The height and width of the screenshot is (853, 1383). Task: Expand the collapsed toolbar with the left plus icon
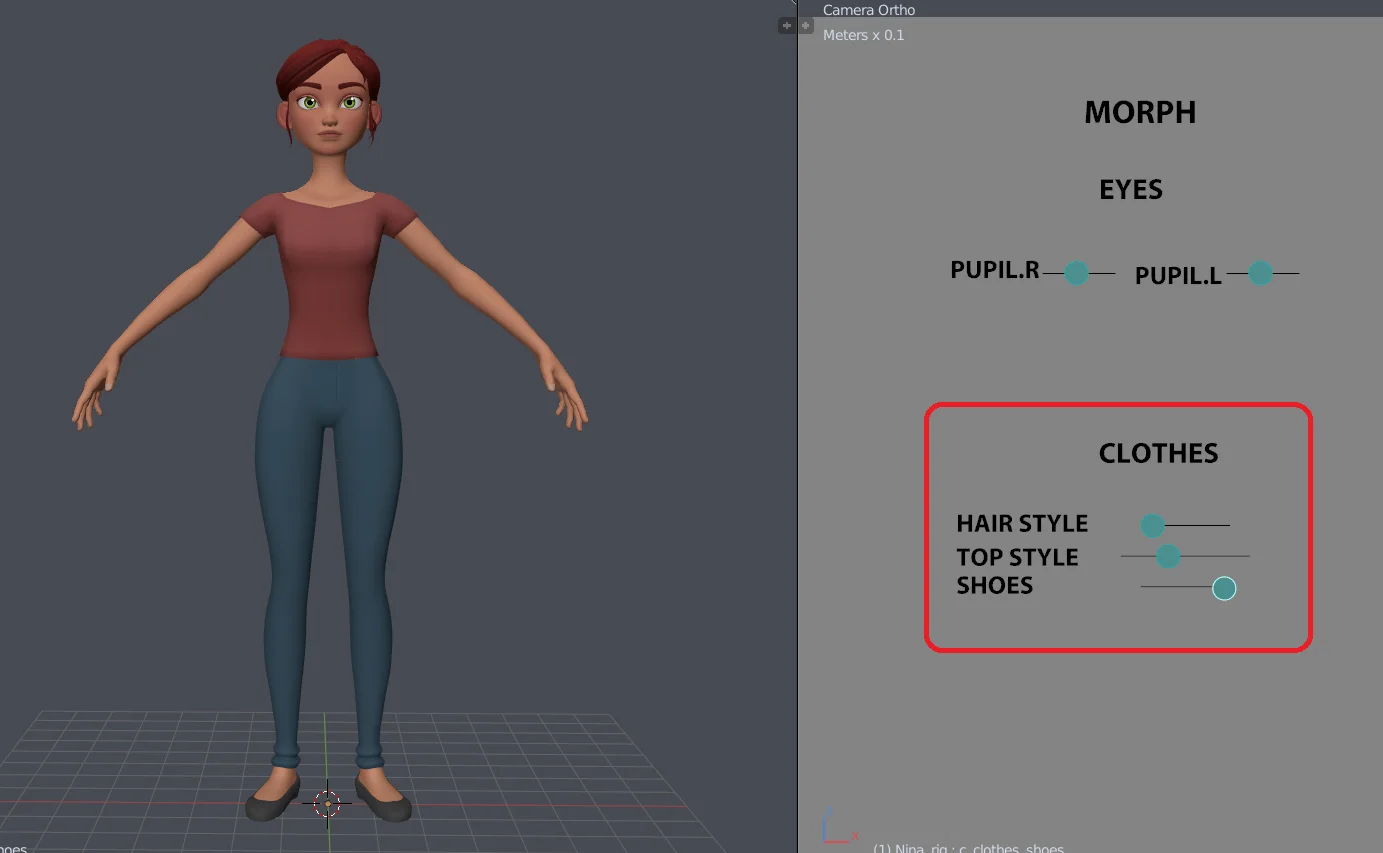pos(786,25)
